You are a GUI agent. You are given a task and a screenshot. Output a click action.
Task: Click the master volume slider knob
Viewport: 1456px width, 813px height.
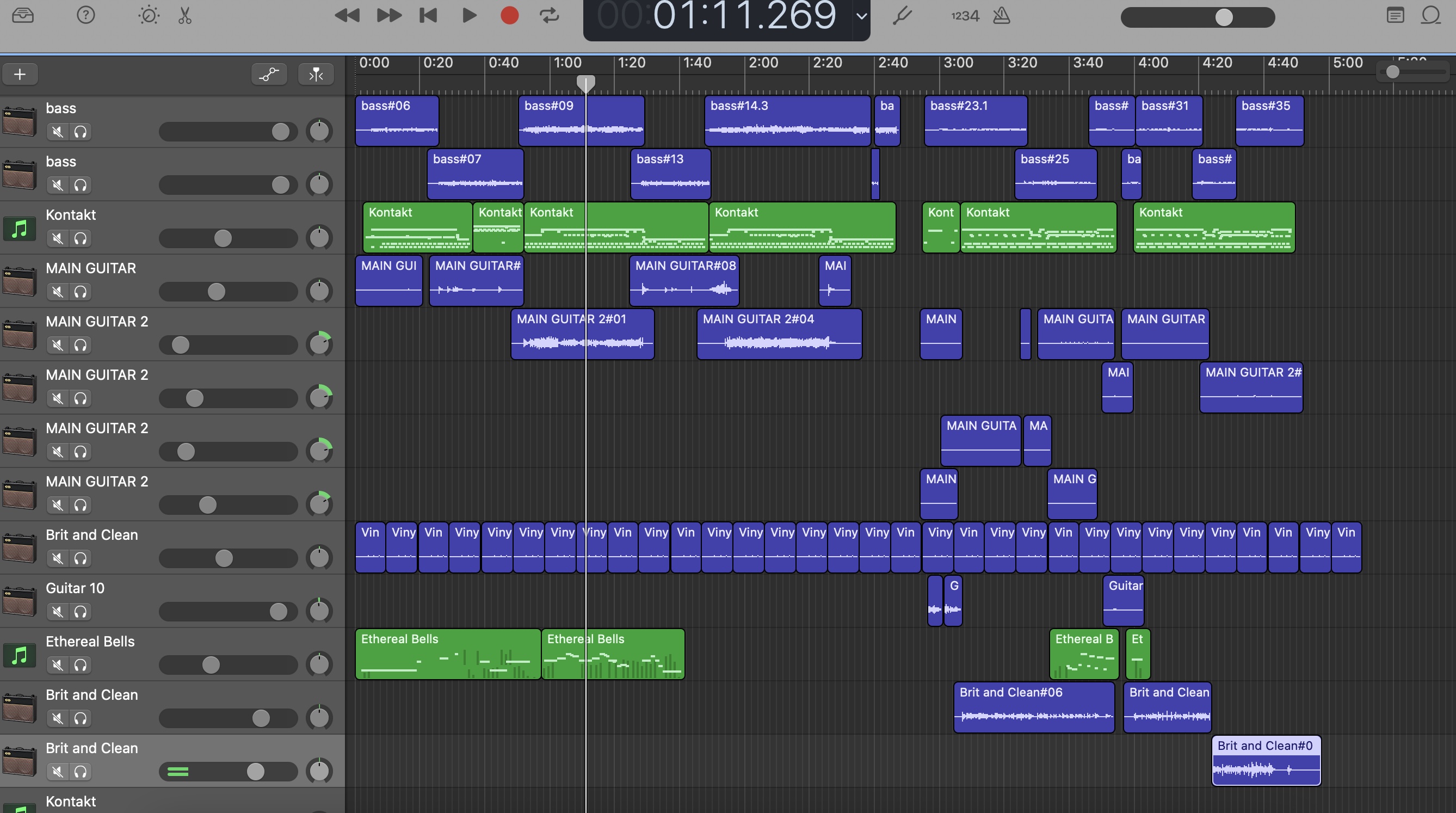click(x=1224, y=17)
